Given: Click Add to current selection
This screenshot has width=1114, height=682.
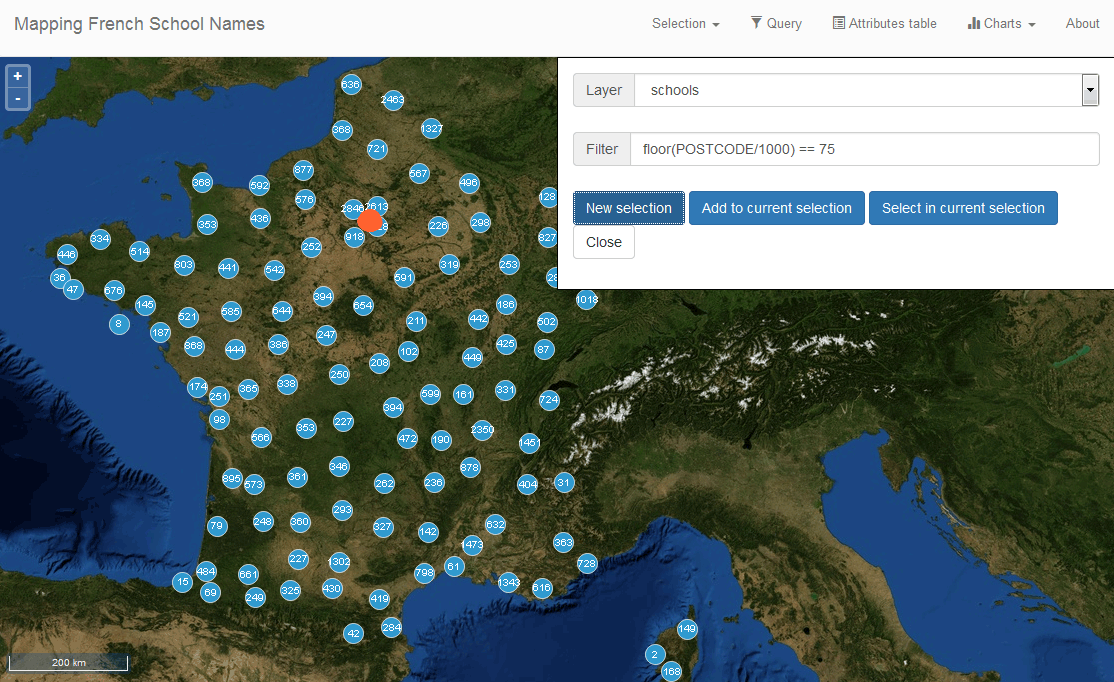Looking at the screenshot, I should coord(776,208).
